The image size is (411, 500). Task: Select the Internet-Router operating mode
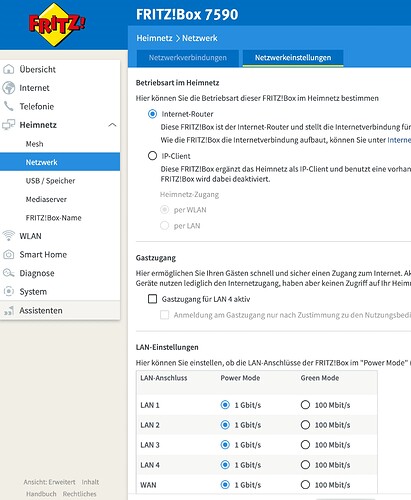tap(152, 114)
